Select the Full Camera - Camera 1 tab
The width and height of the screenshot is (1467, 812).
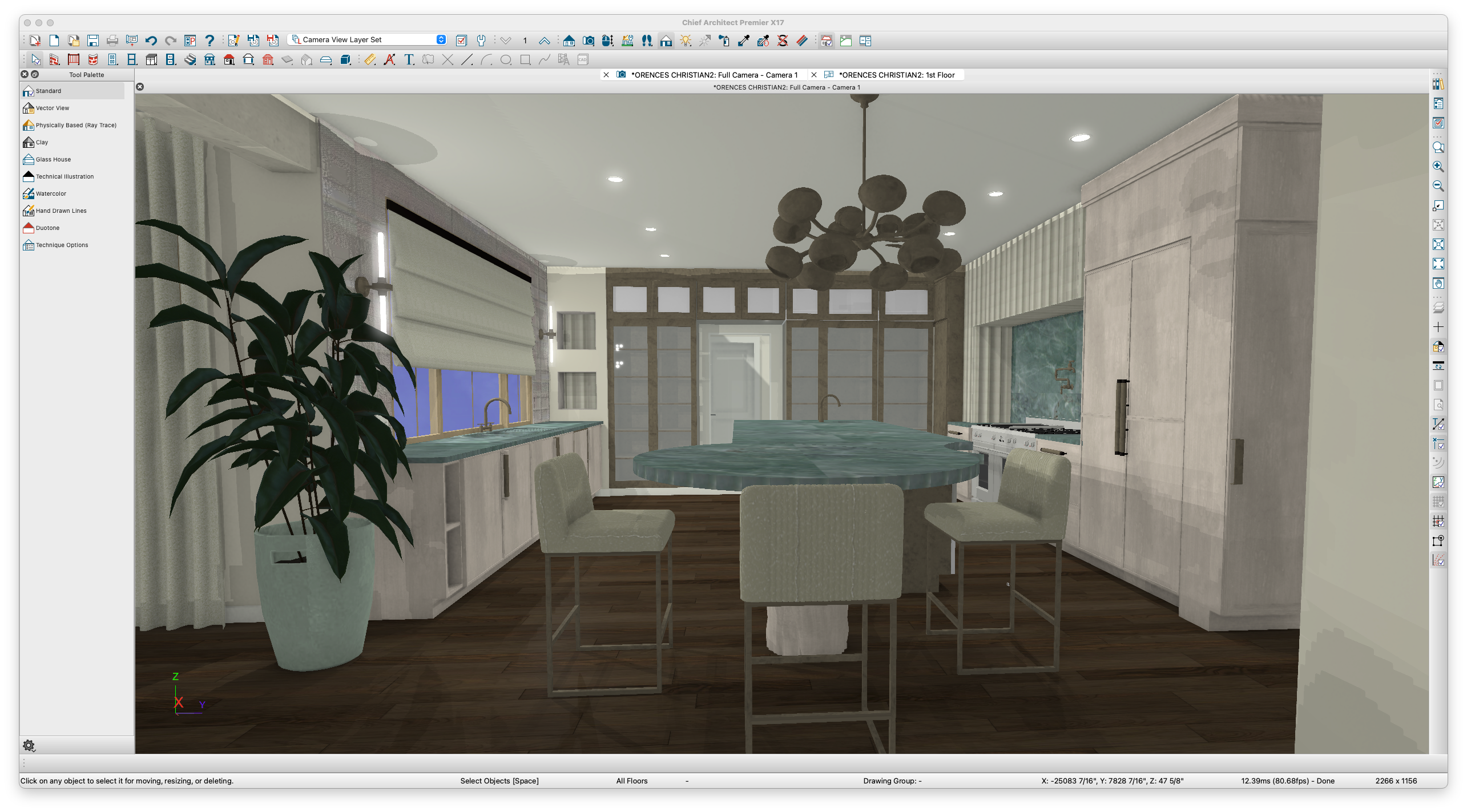(714, 75)
